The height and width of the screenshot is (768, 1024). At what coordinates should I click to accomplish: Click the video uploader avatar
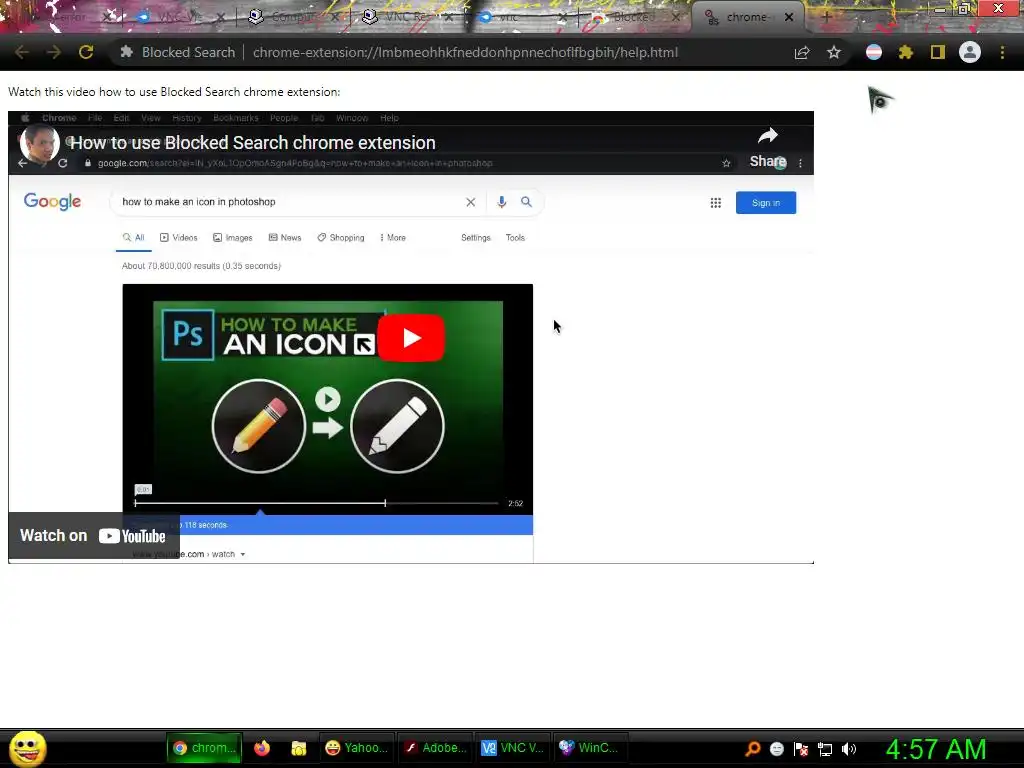[40, 143]
